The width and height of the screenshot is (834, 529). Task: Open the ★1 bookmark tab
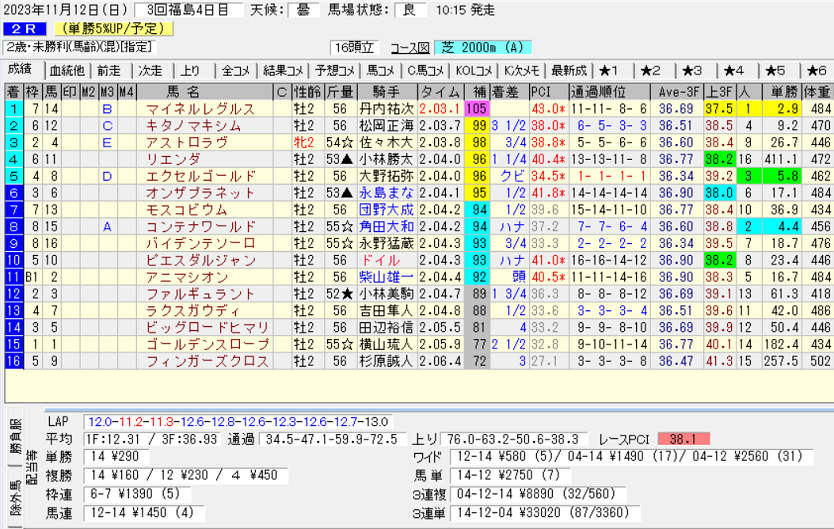pyautogui.click(x=610, y=70)
